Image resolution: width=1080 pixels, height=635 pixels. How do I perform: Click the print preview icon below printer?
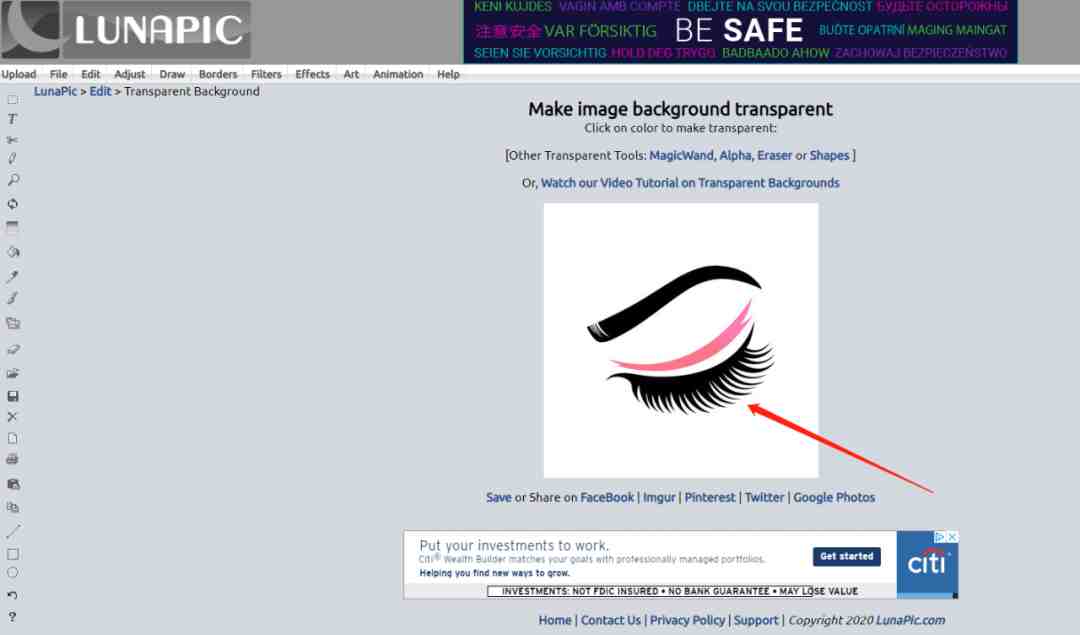(12, 484)
